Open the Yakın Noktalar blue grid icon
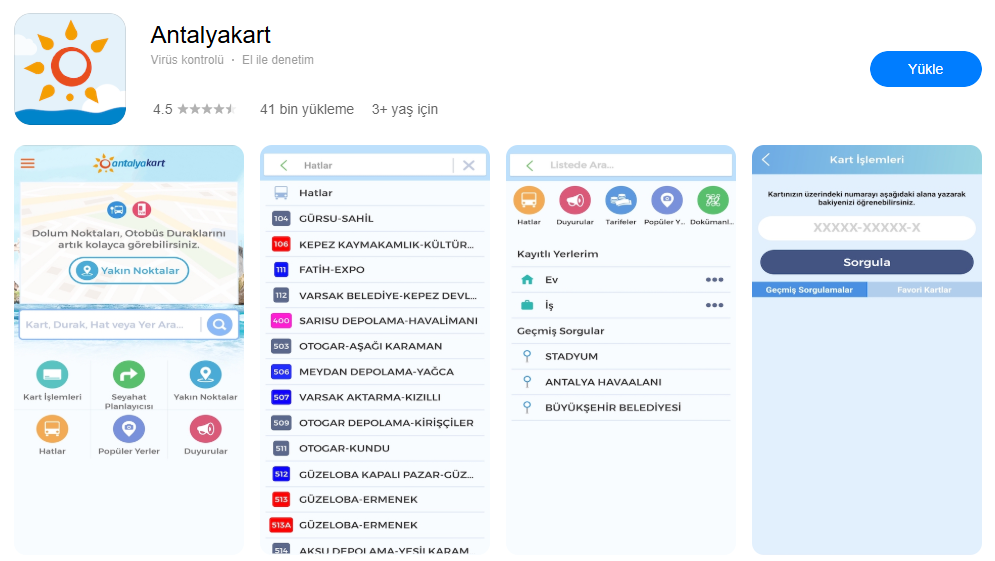995x561 pixels. tap(206, 374)
